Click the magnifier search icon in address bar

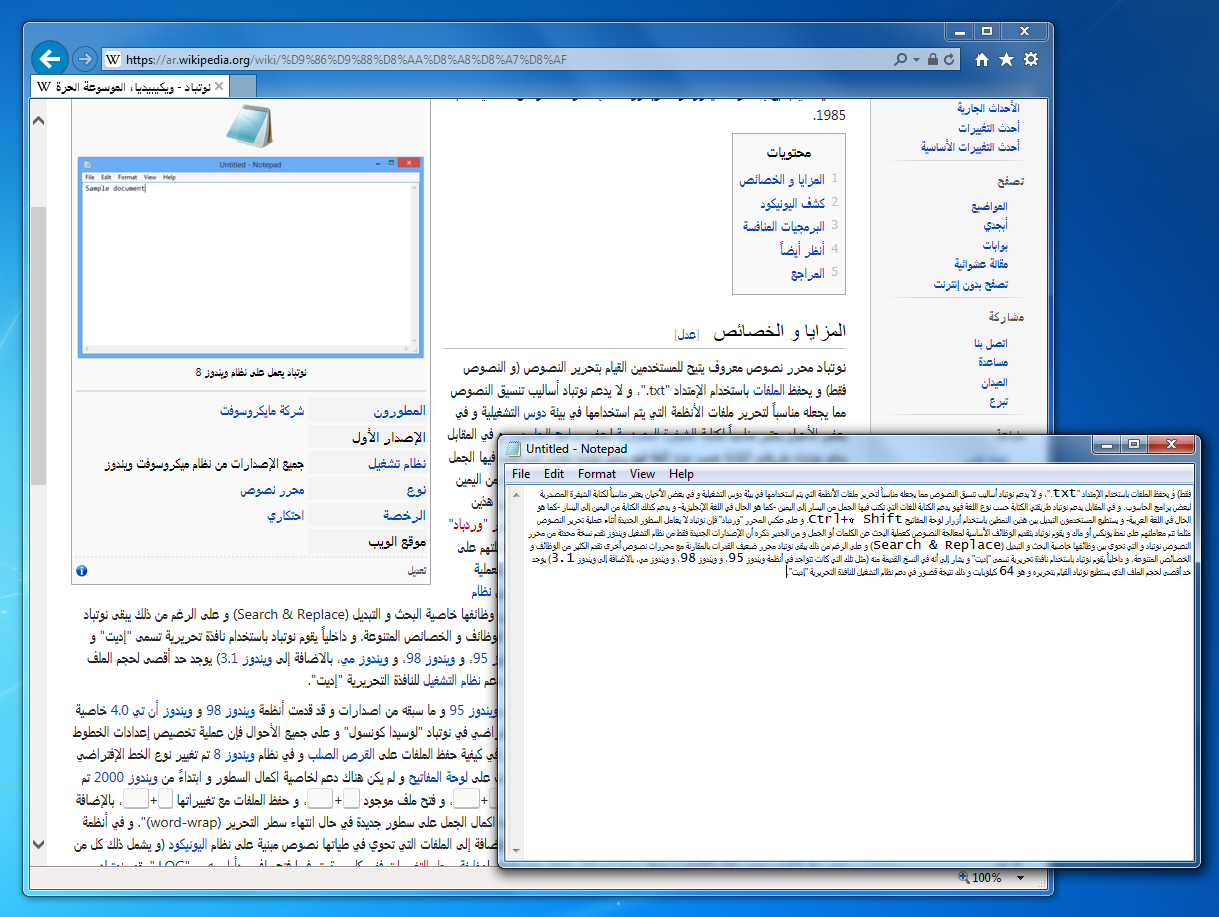click(x=901, y=59)
